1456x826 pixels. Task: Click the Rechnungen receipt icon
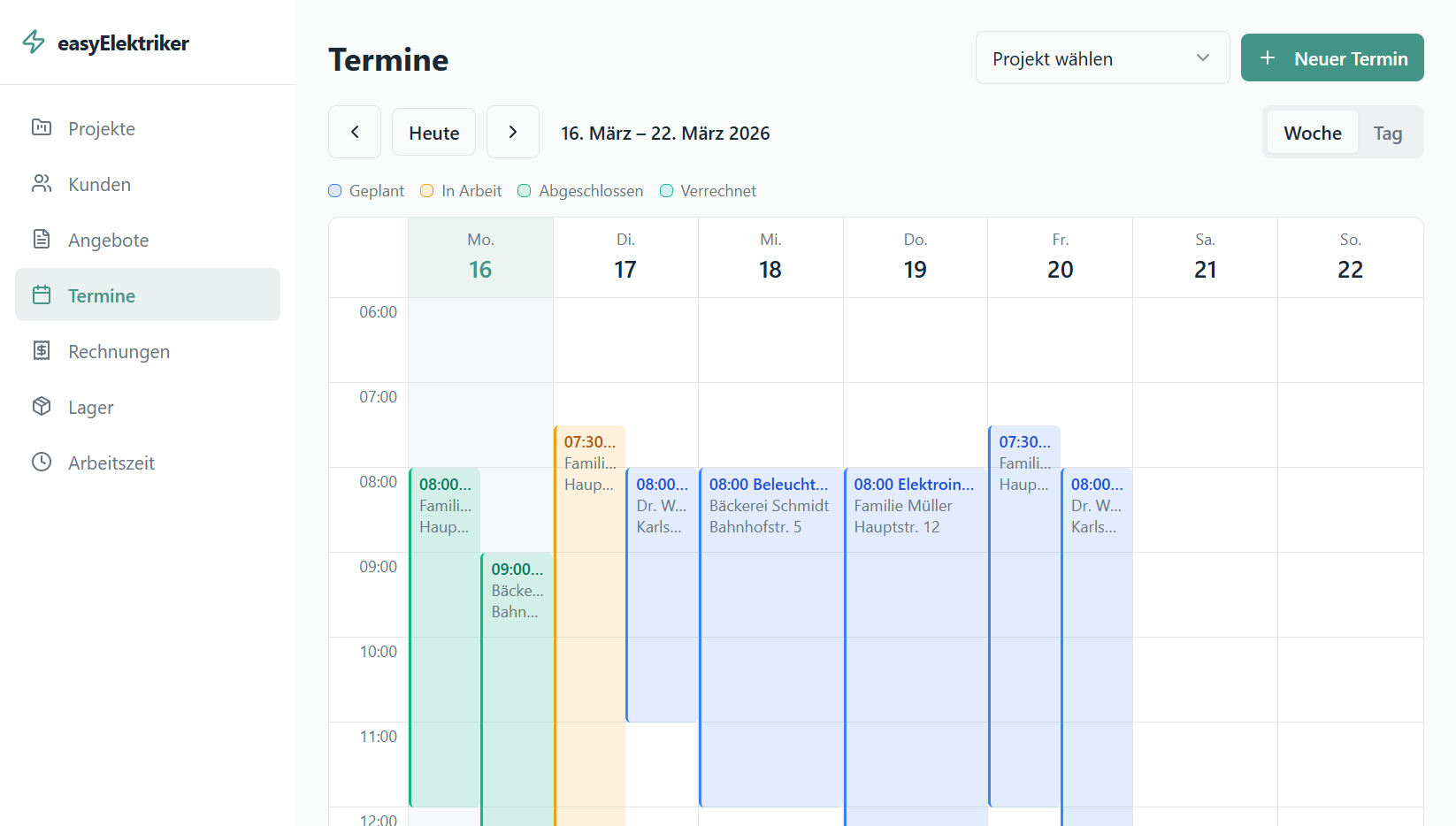[42, 350]
